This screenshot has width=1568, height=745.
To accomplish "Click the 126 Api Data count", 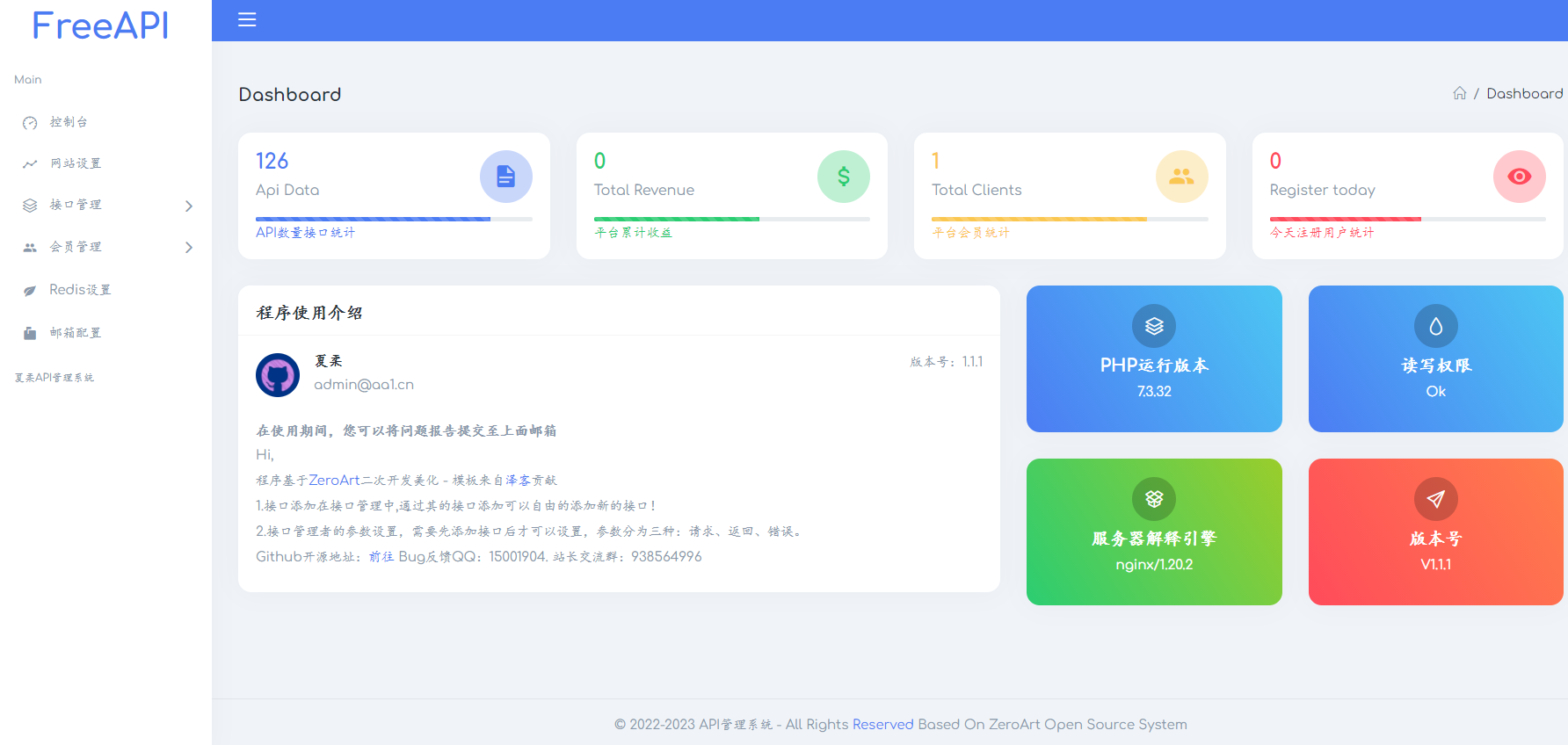I will [272, 161].
